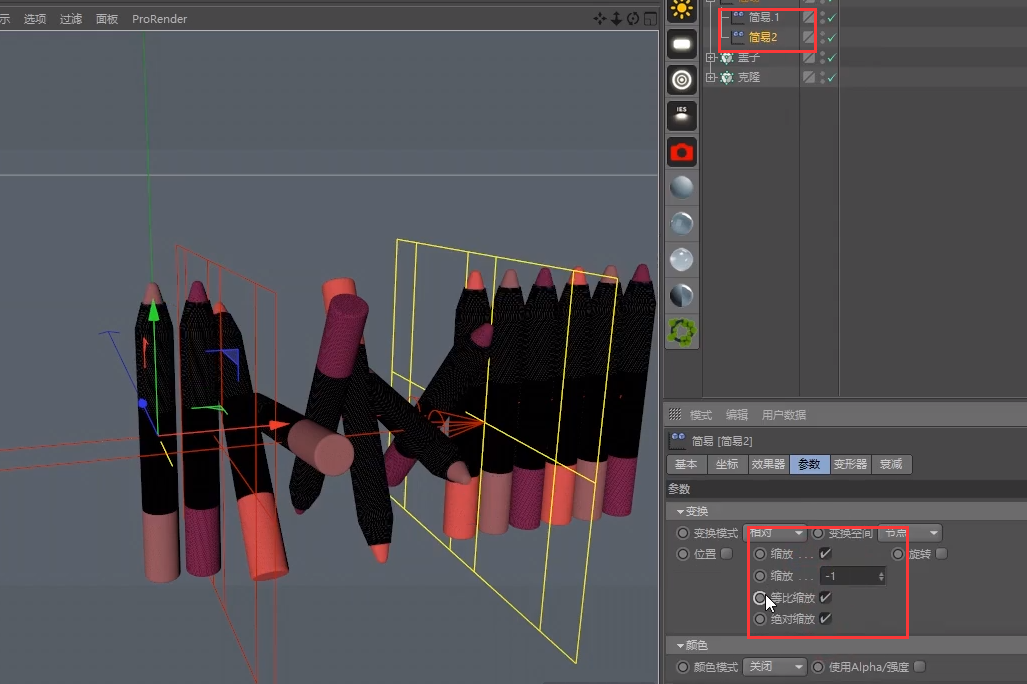
Task: Click the half-shaded sphere icon above the green wreath
Action: click(681, 295)
